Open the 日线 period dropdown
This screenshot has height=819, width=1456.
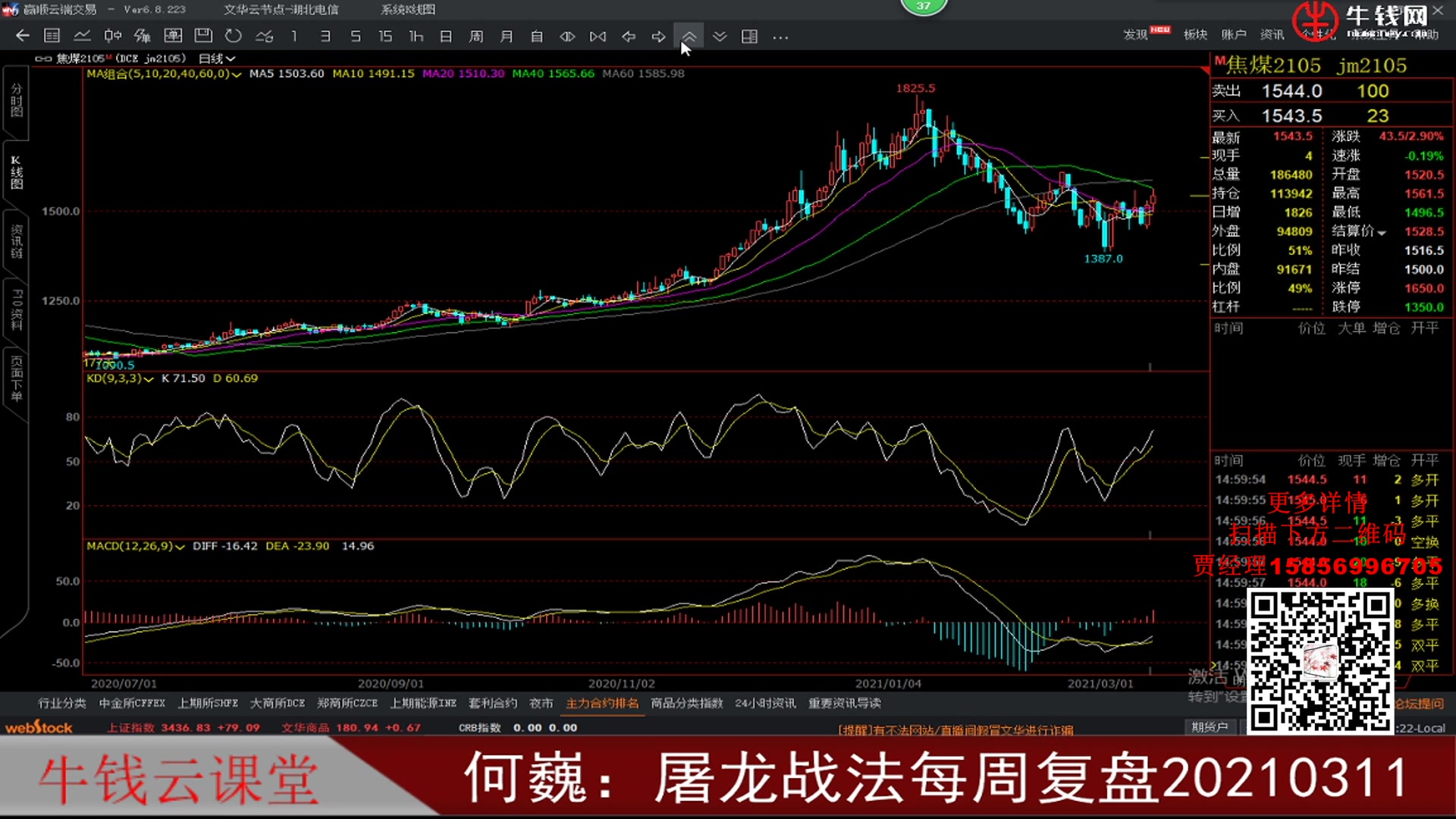(x=217, y=58)
